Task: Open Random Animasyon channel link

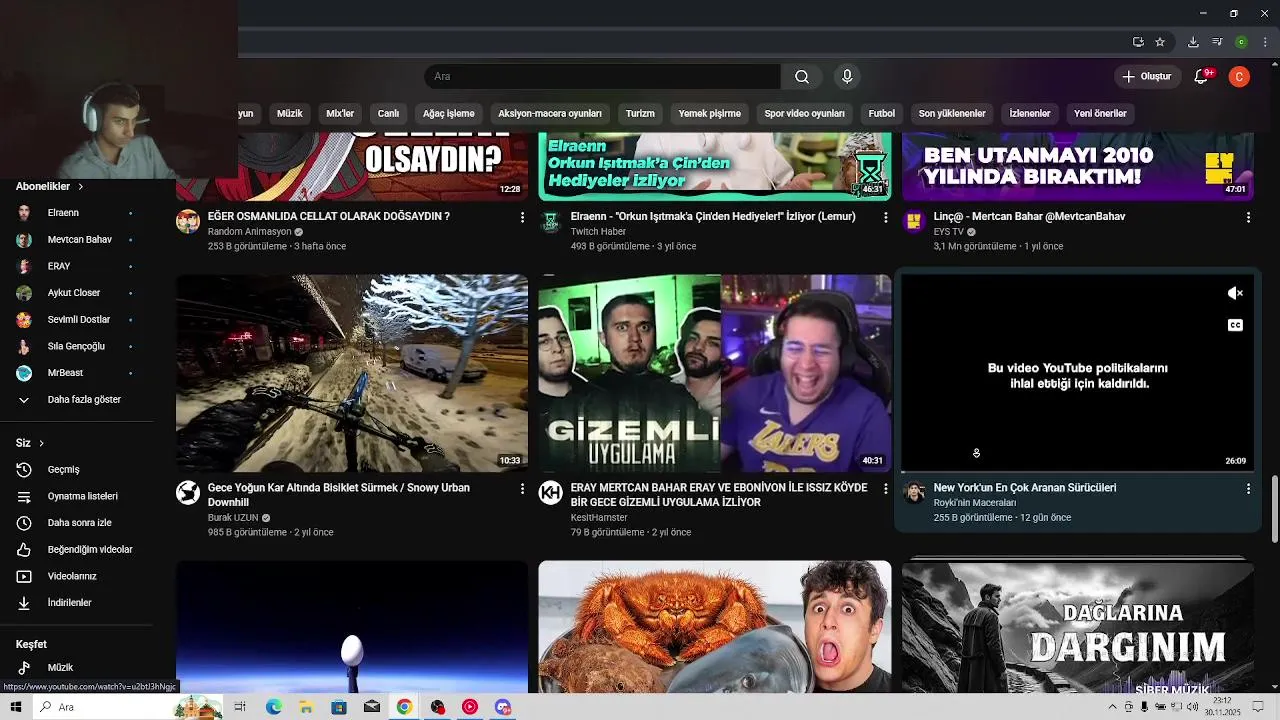Action: [249, 232]
